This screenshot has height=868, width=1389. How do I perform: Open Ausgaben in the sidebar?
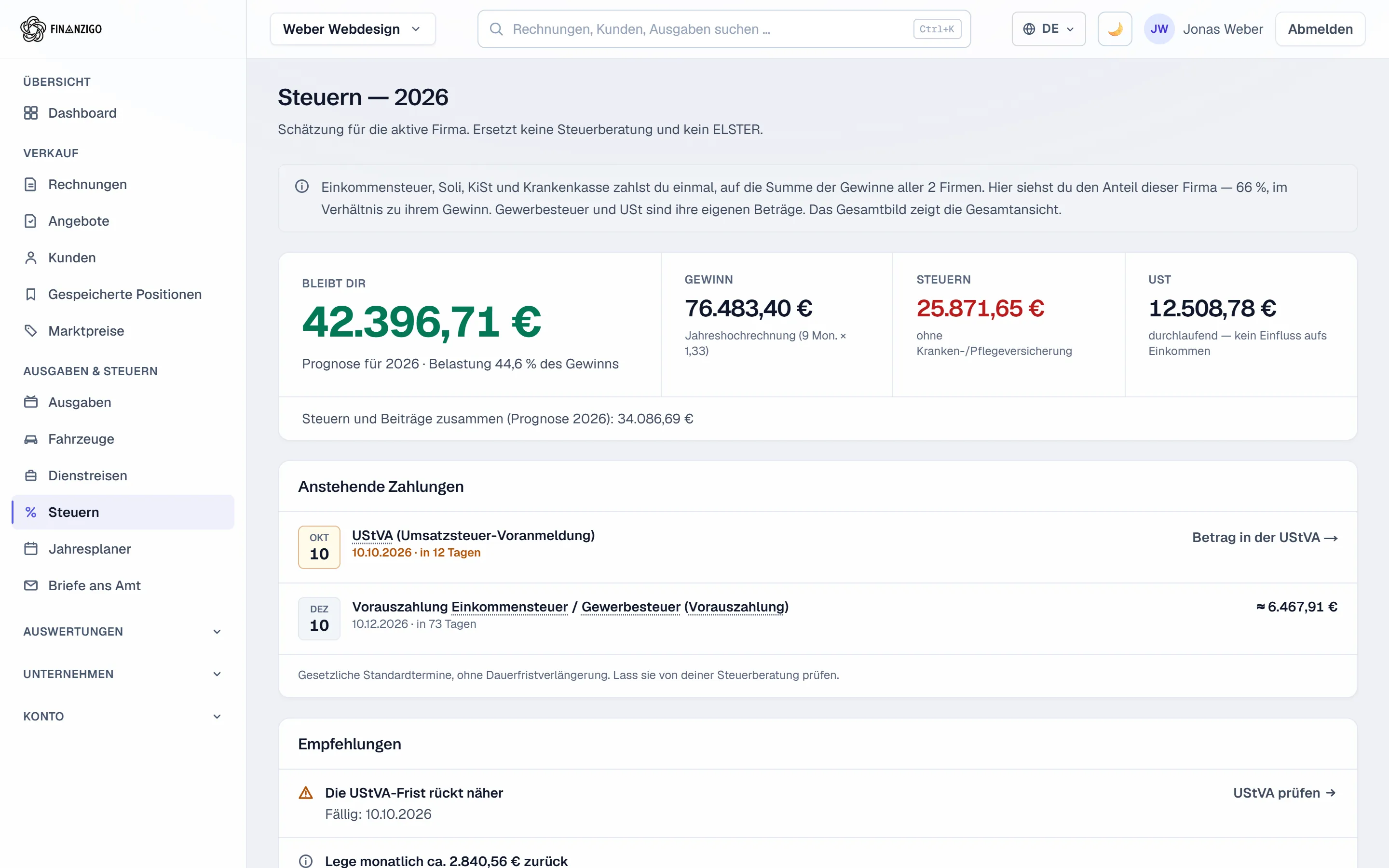point(123,403)
